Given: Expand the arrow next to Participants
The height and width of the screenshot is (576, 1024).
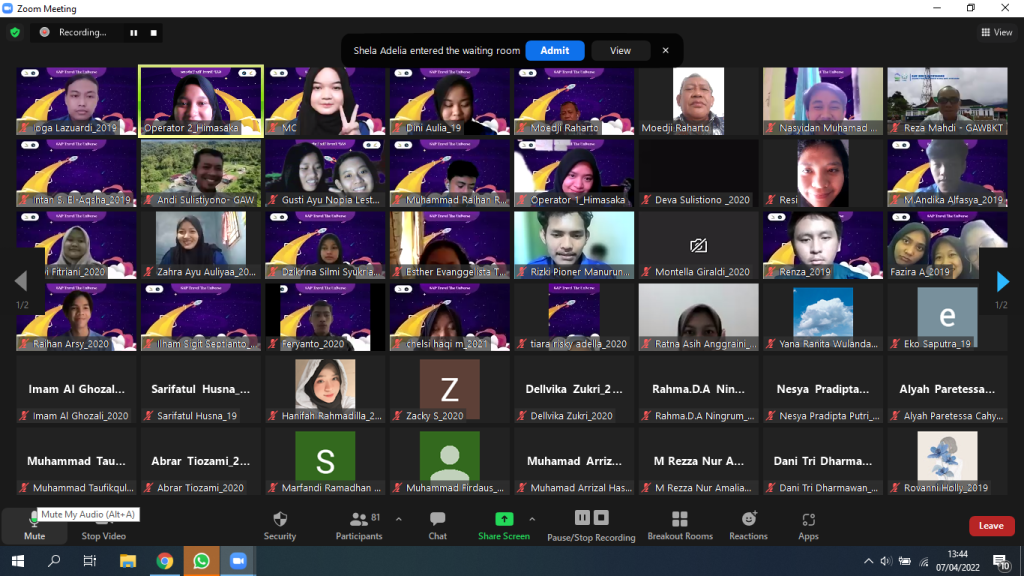Looking at the screenshot, I should coord(399,519).
